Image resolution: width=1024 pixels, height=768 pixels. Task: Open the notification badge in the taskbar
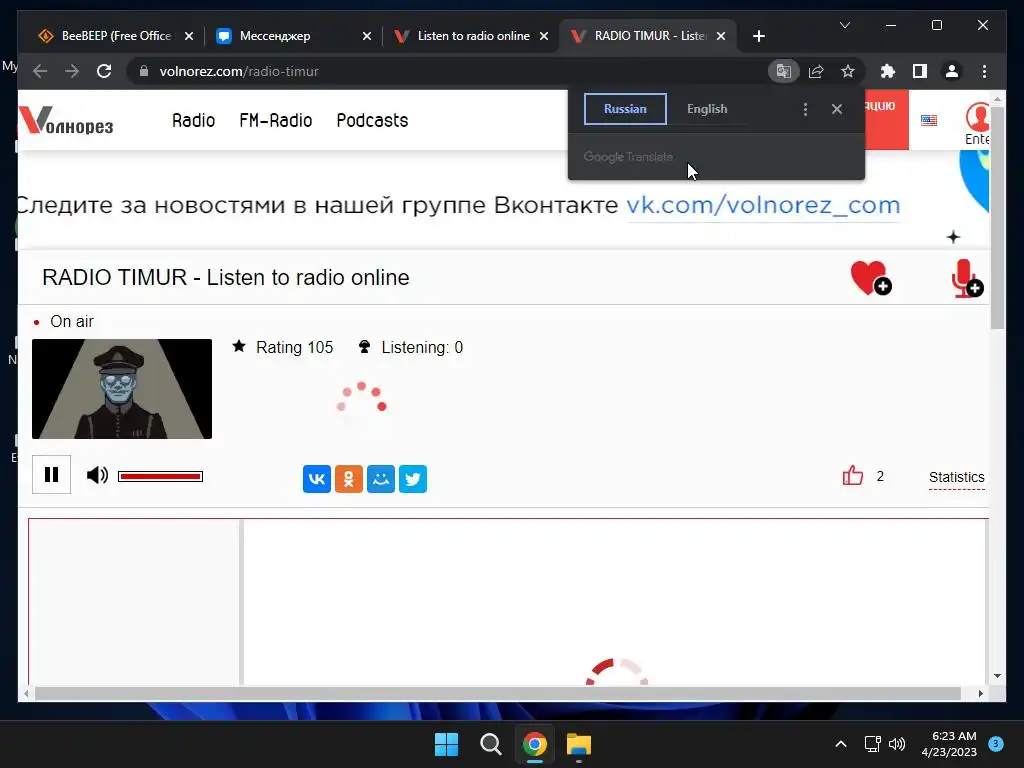996,744
